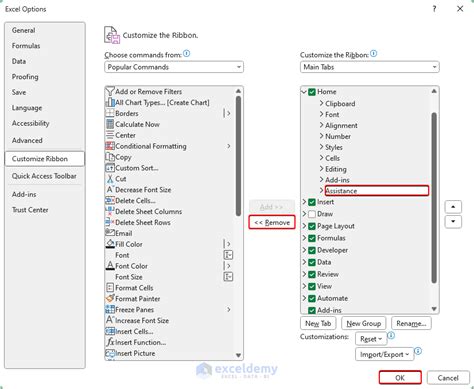Create a New Tab
Image resolution: width=474 pixels, height=389 pixels.
(x=318, y=323)
